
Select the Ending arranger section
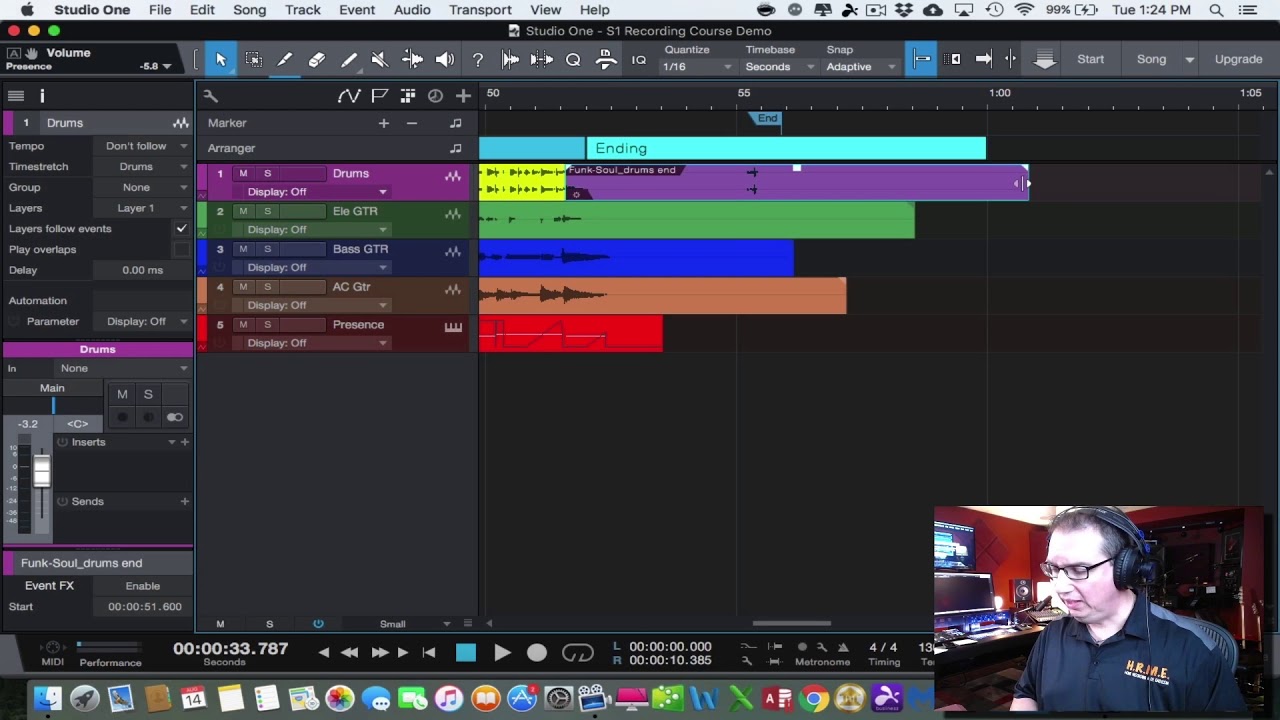786,149
